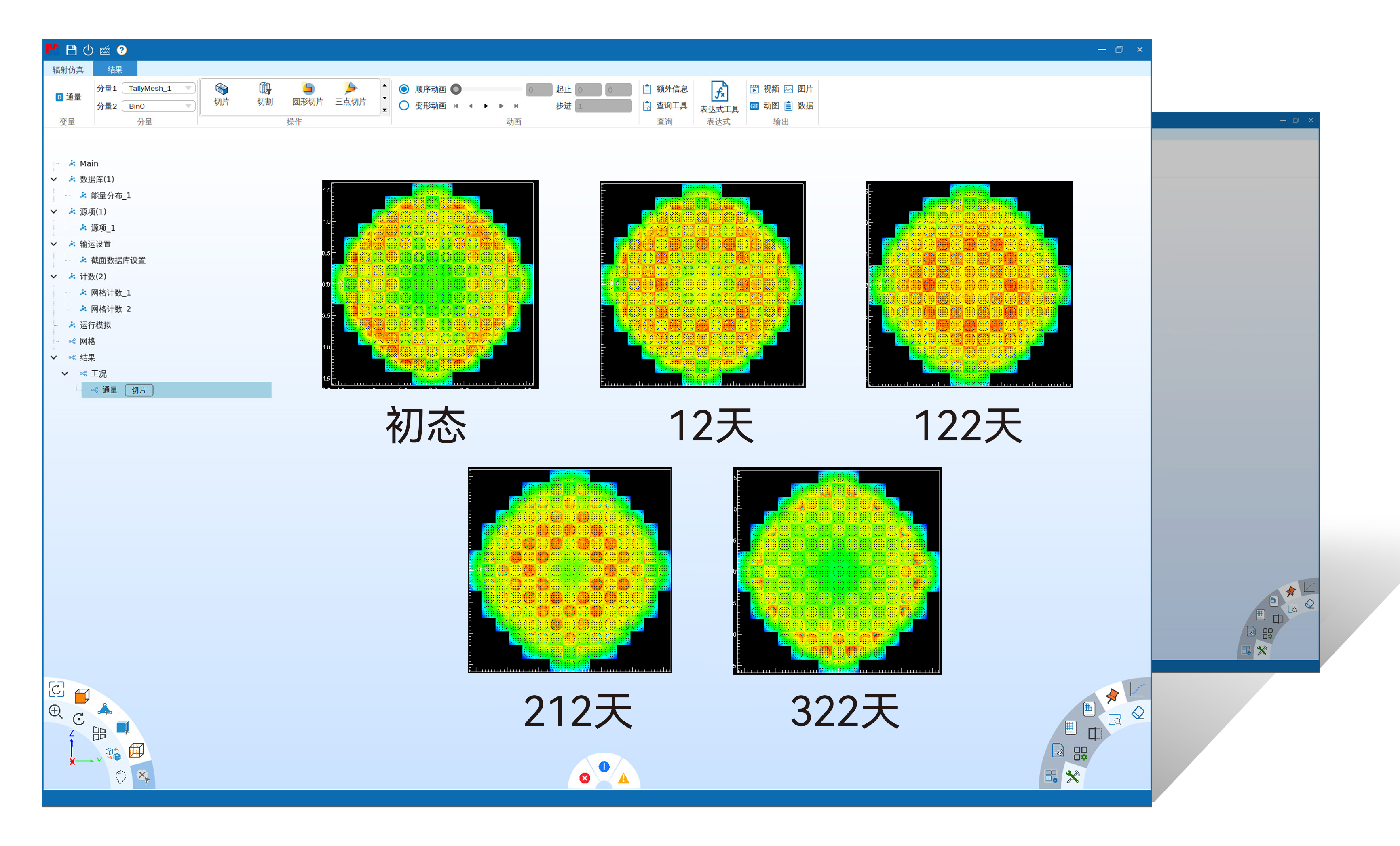
Task: Open the Bin0 component dropdown
Action: (x=158, y=106)
